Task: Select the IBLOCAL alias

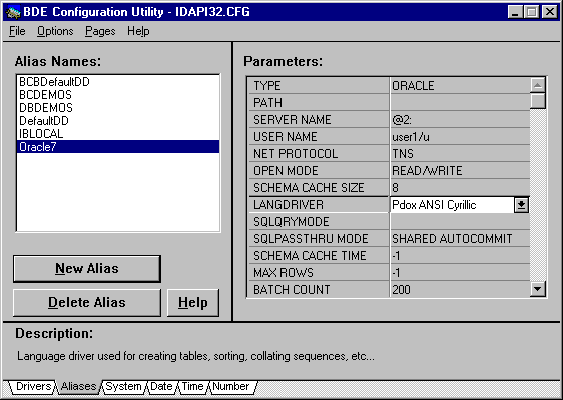Action: coord(118,134)
